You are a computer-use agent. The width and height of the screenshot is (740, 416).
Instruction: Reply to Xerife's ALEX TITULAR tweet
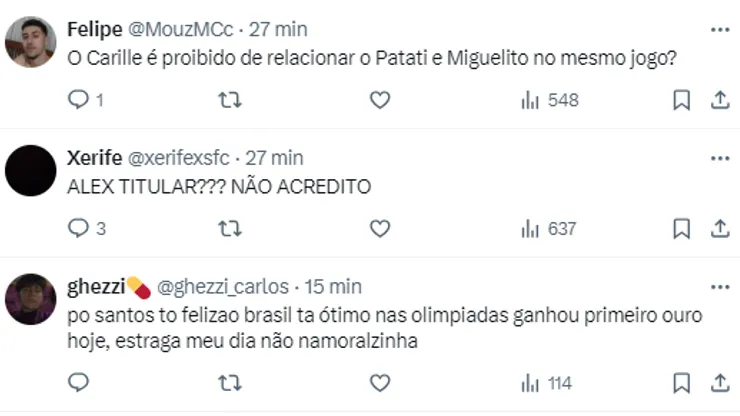coord(79,229)
